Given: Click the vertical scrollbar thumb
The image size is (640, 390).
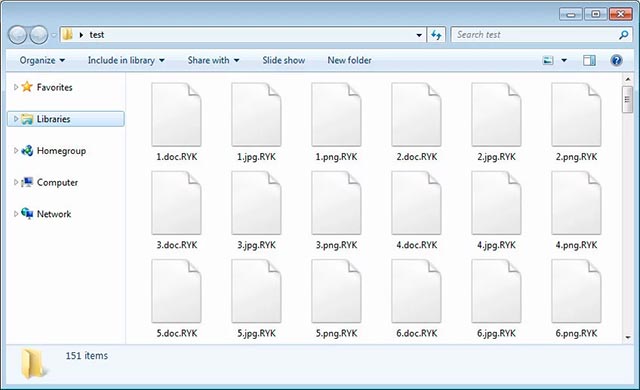Looking at the screenshot, I should tap(628, 99).
